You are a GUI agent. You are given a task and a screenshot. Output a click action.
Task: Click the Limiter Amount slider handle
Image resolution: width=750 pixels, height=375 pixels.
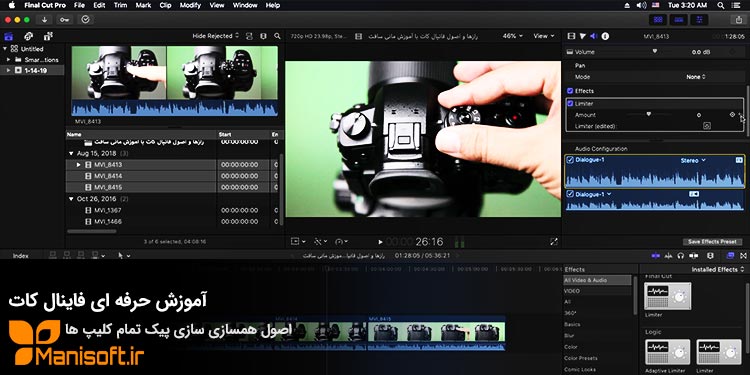tap(649, 114)
